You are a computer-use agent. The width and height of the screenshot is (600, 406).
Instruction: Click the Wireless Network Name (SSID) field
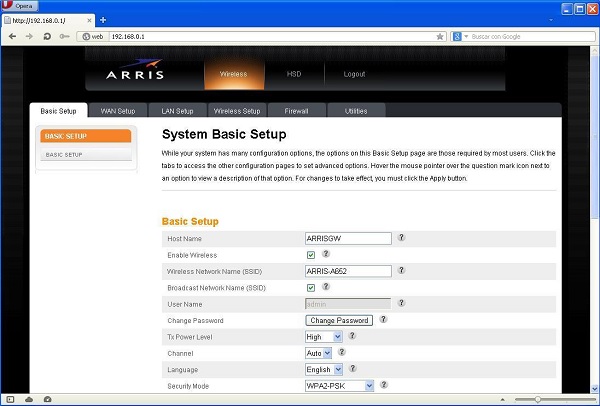348,271
